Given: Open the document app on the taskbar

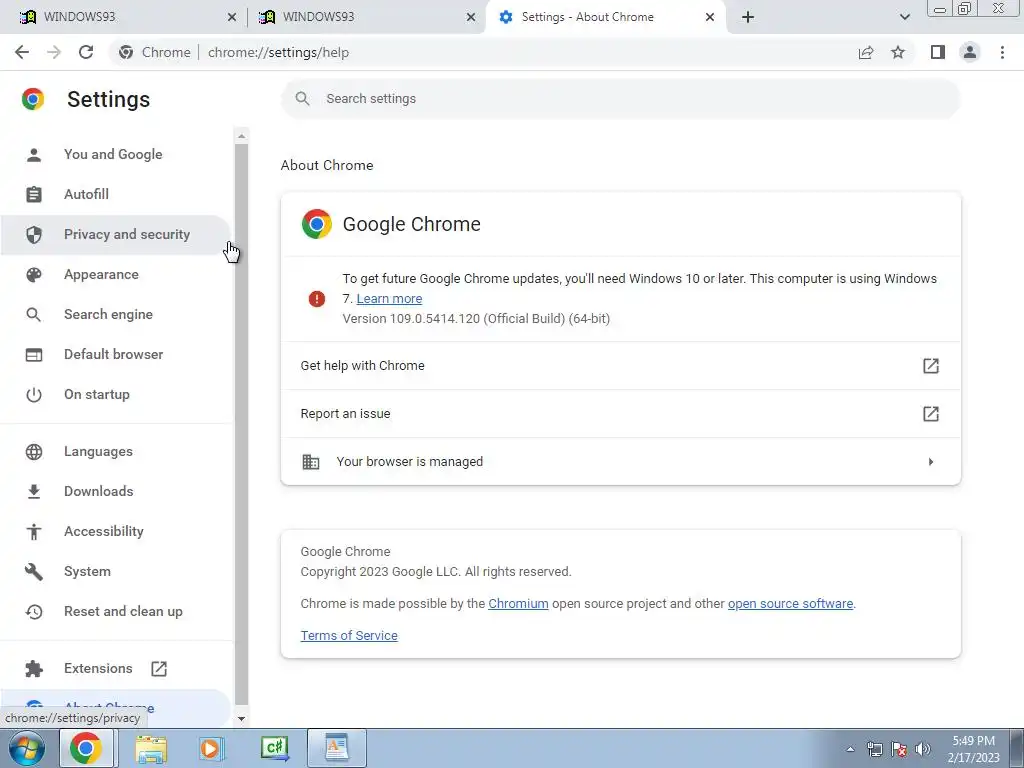Looking at the screenshot, I should point(336,749).
